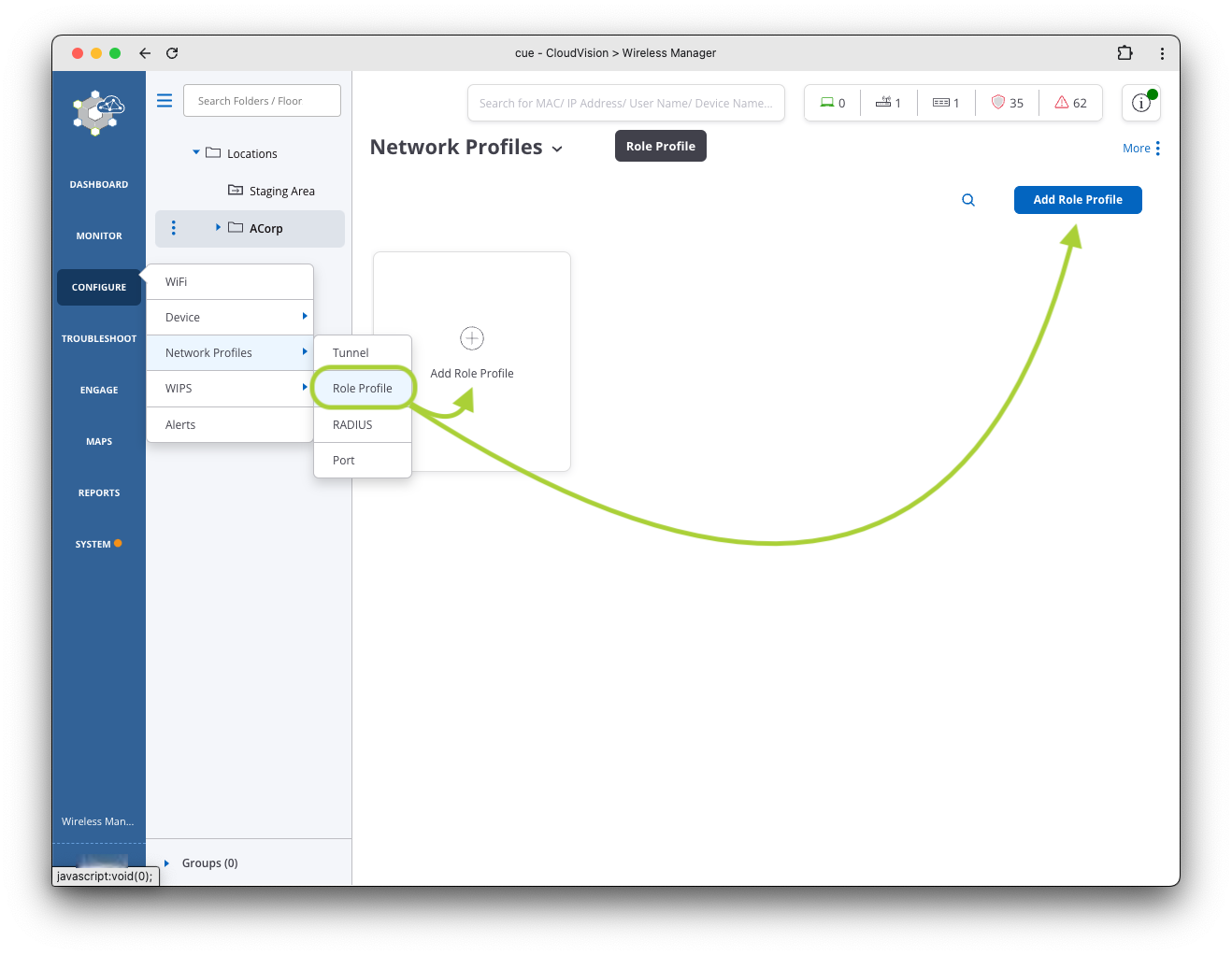Click the browser extensions puzzle icon

pyautogui.click(x=1125, y=53)
